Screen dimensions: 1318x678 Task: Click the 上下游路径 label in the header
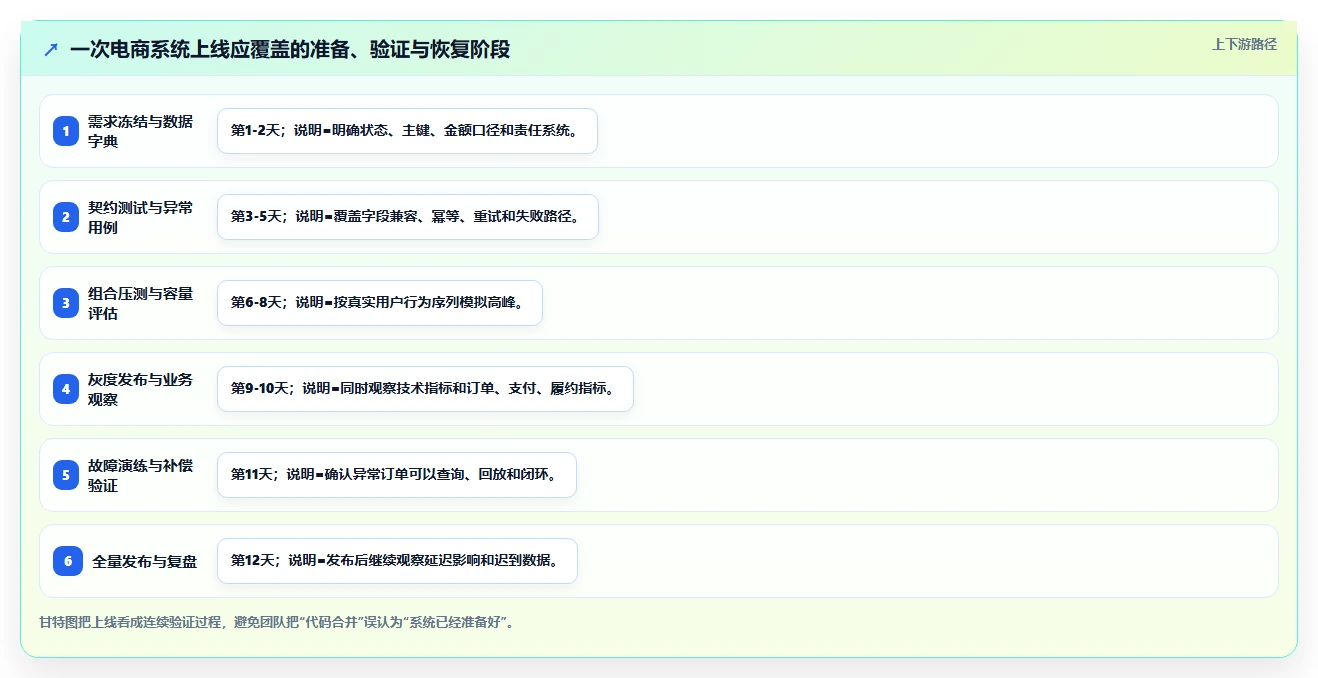1244,44
